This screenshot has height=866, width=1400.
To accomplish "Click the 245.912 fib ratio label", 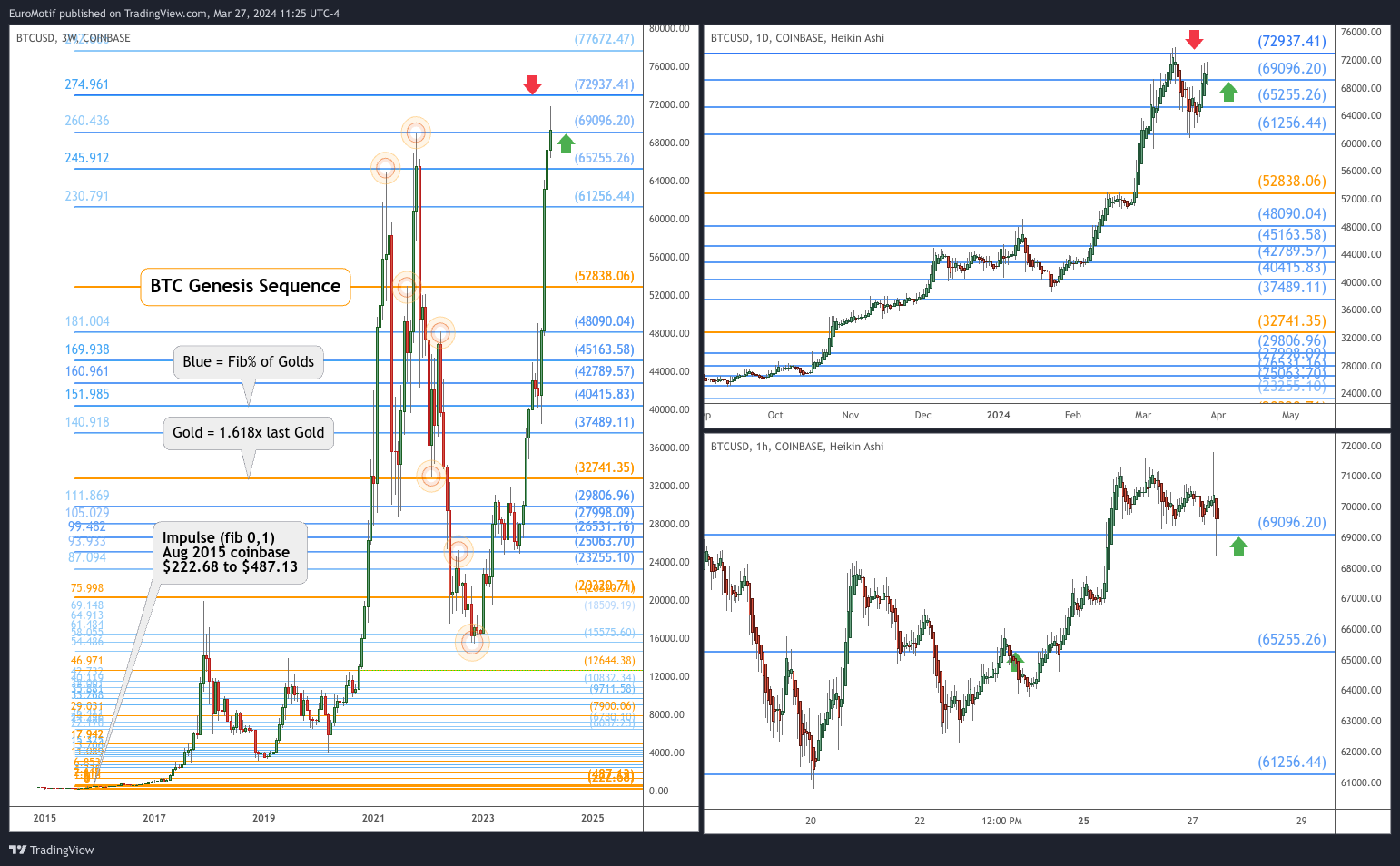I will coord(86,158).
